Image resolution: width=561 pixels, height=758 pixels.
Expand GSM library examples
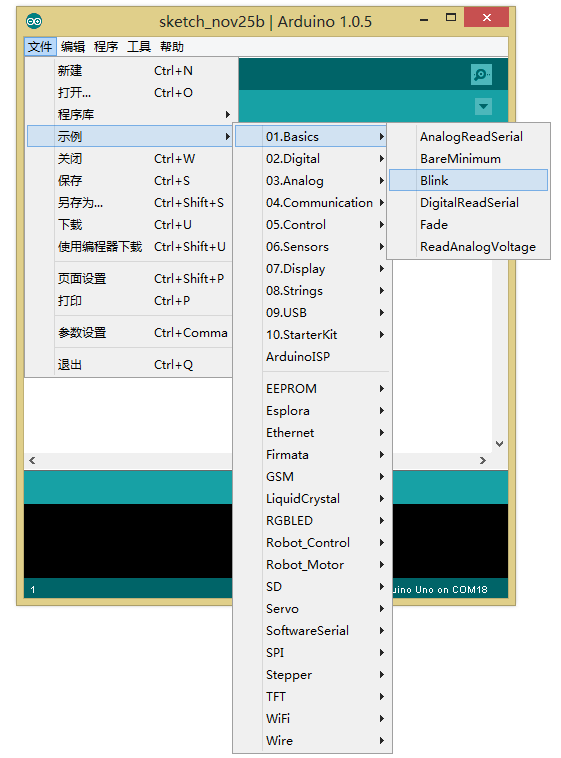(x=311, y=477)
